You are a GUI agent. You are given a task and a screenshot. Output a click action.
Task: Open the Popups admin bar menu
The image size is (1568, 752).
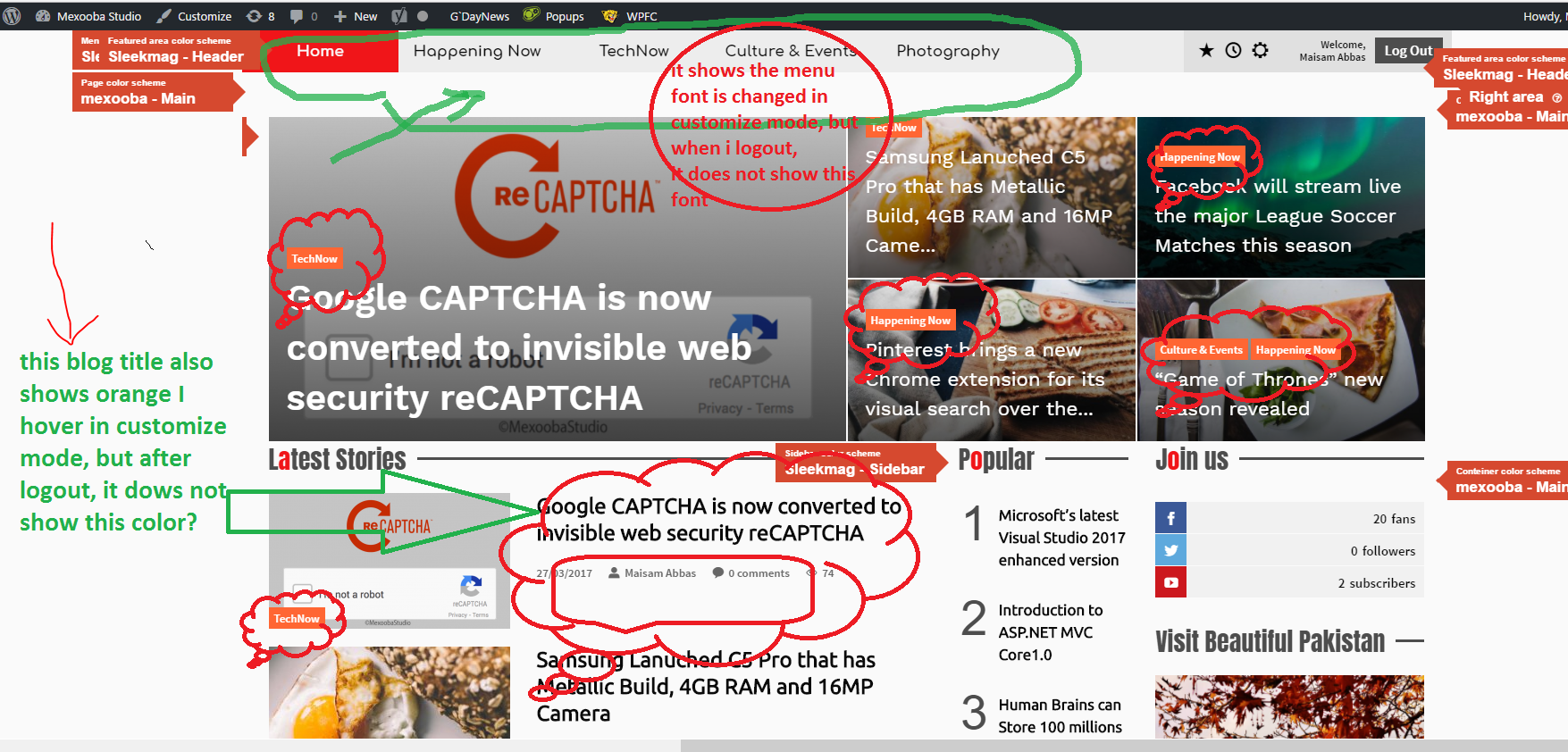pos(554,16)
